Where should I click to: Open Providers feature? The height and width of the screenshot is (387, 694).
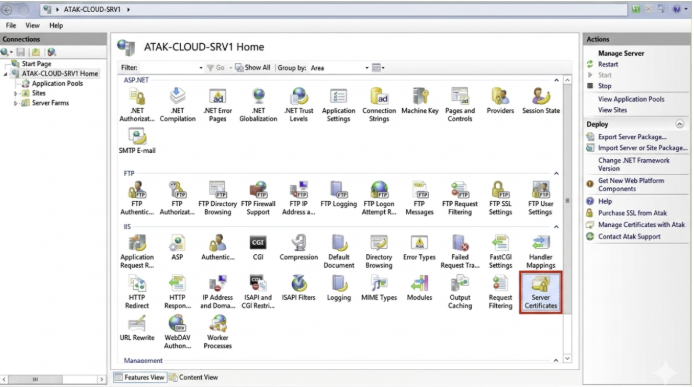500,101
